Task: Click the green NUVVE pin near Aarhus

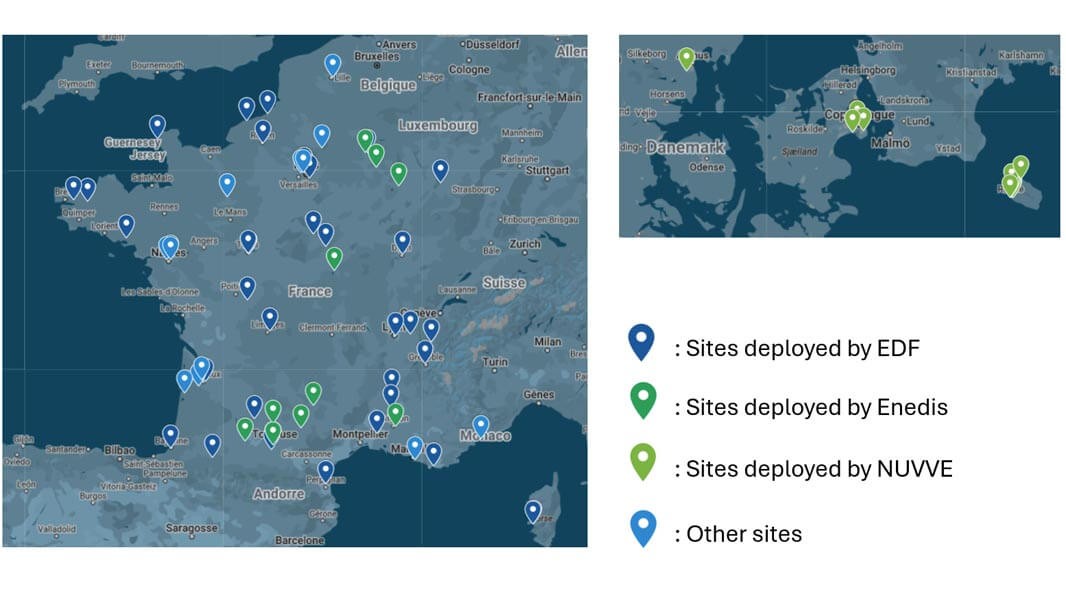Action: tap(686, 58)
